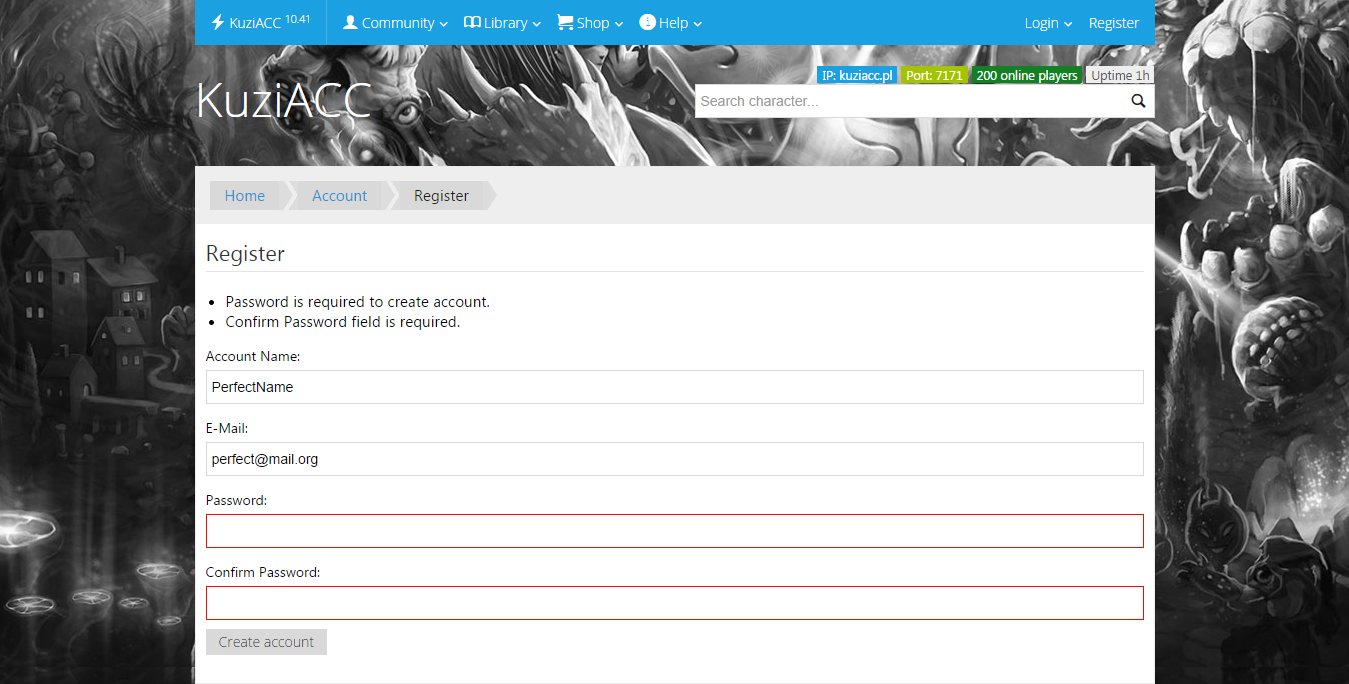Click 'Password is required to create account.' message

tap(358, 302)
